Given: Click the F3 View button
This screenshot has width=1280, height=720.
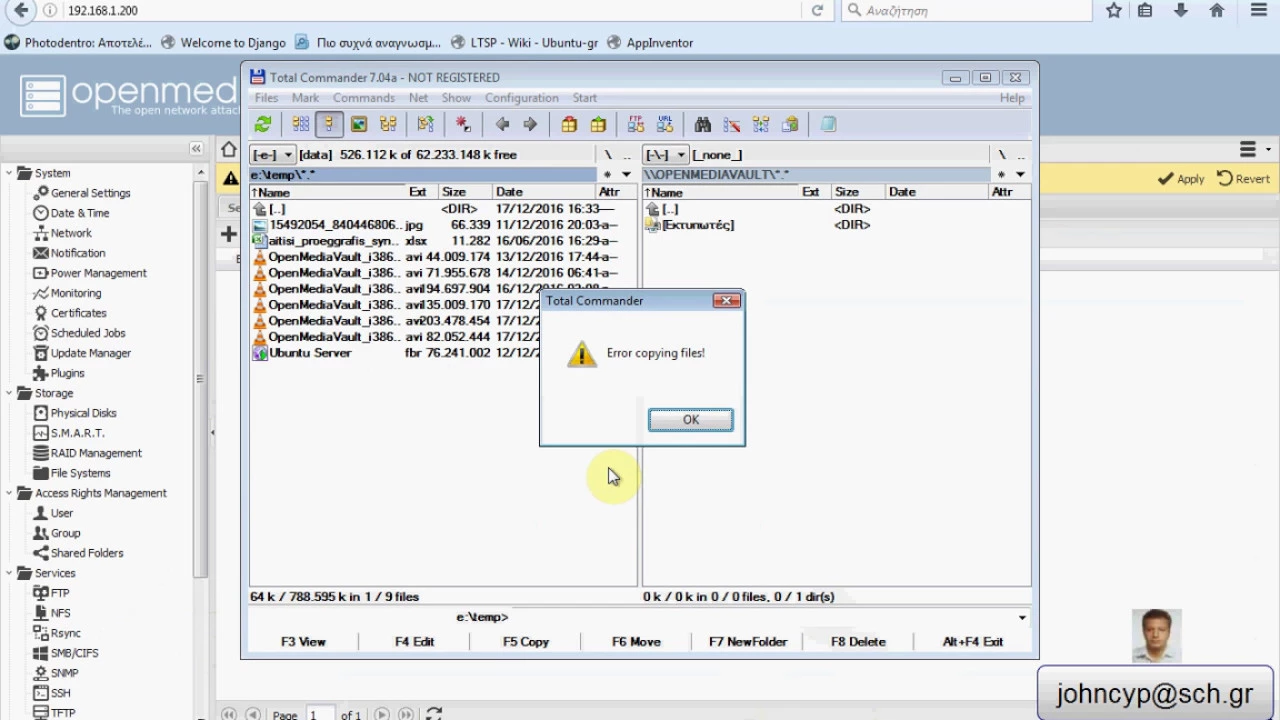Looking at the screenshot, I should (x=303, y=642).
